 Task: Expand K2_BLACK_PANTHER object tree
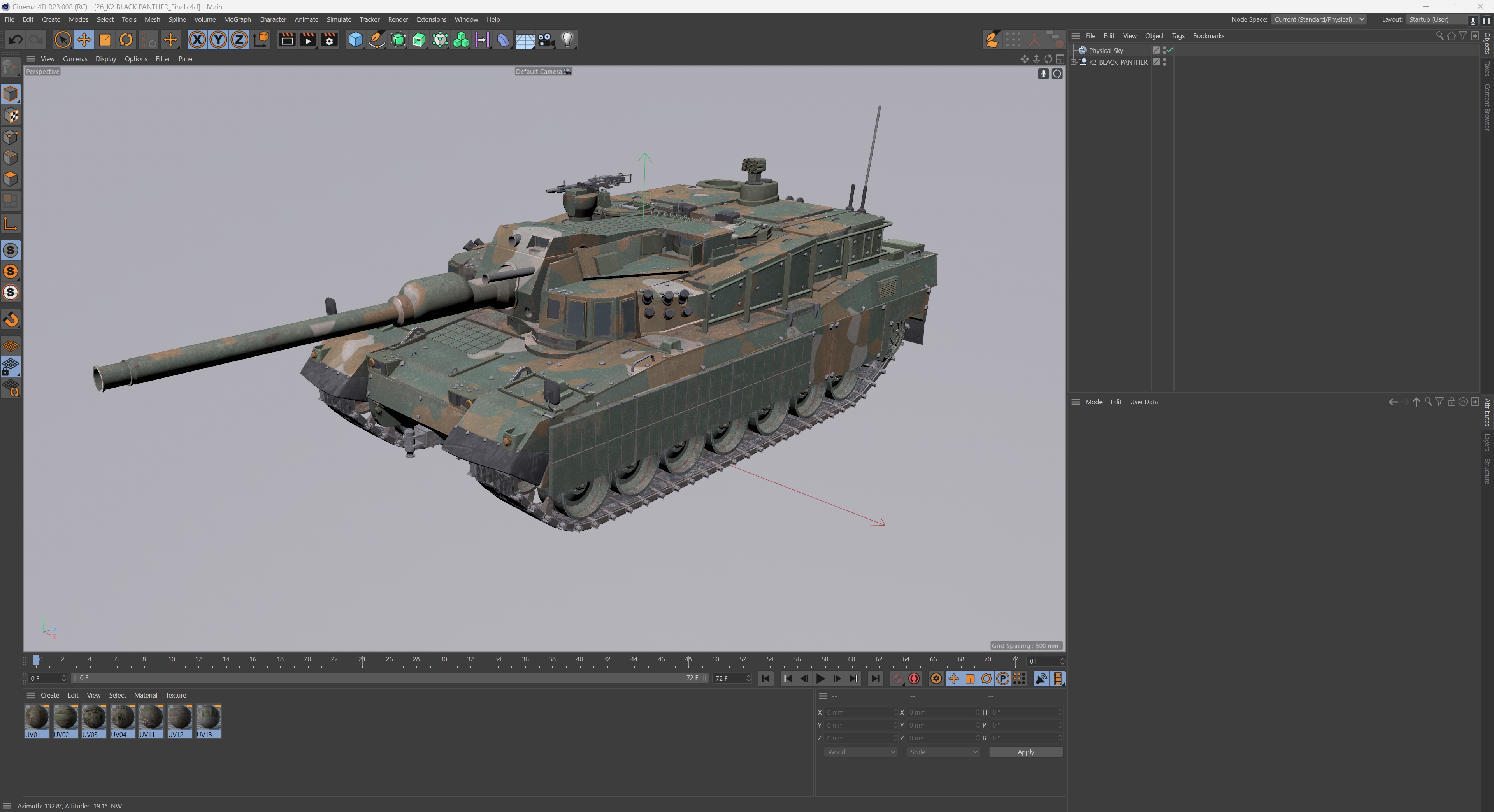[1074, 62]
